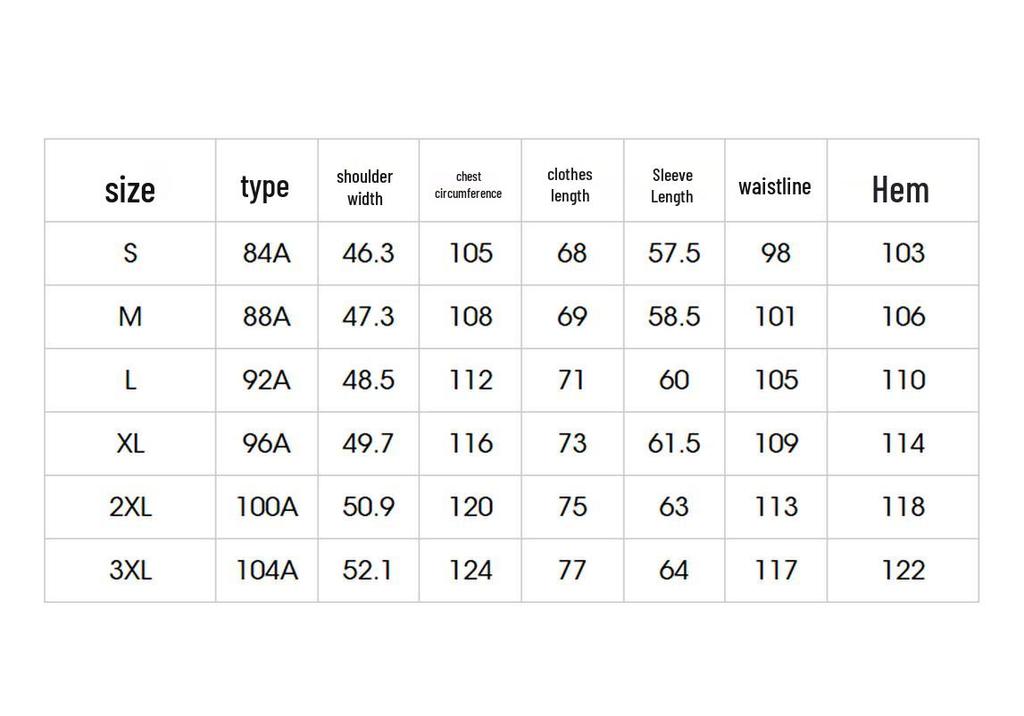Screen dimensions: 1024x716
Task: Click the 'clothes length' column header
Action: [x=569, y=185]
